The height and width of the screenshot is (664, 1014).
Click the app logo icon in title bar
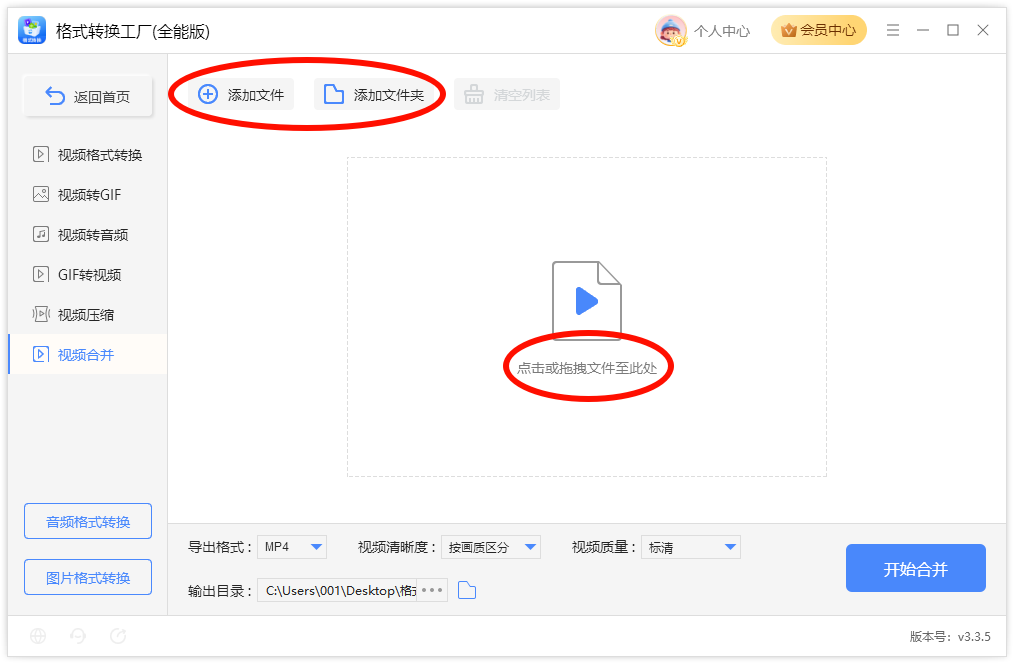tap(32, 30)
